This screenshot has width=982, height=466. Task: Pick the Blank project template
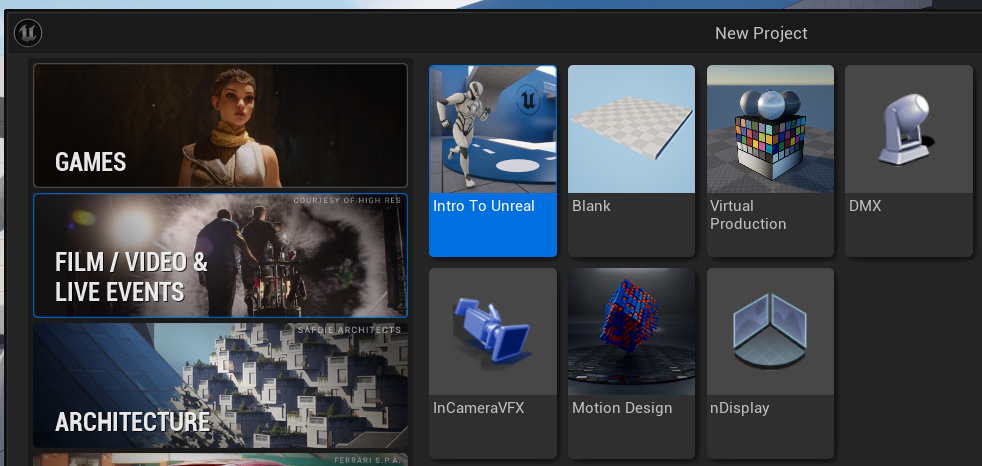(x=631, y=161)
